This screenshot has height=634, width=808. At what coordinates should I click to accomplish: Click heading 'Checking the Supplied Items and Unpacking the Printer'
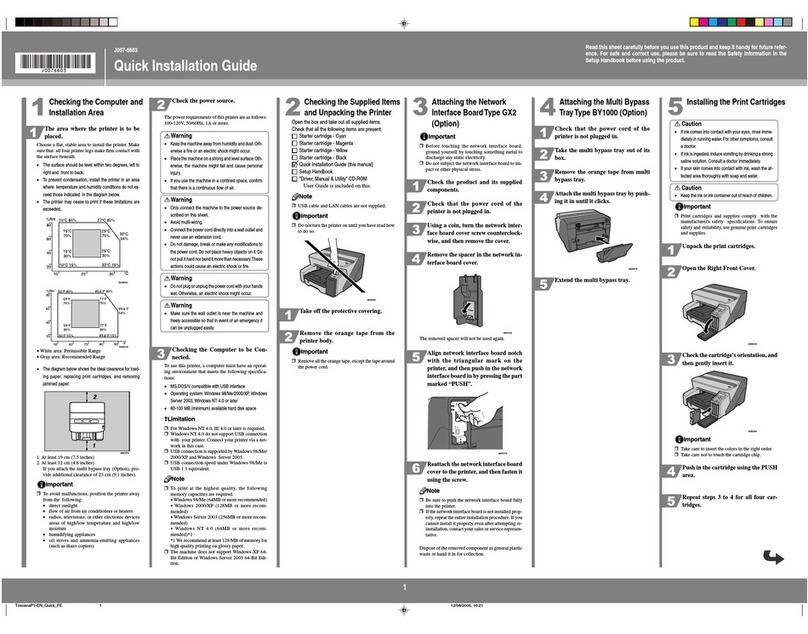tap(352, 107)
